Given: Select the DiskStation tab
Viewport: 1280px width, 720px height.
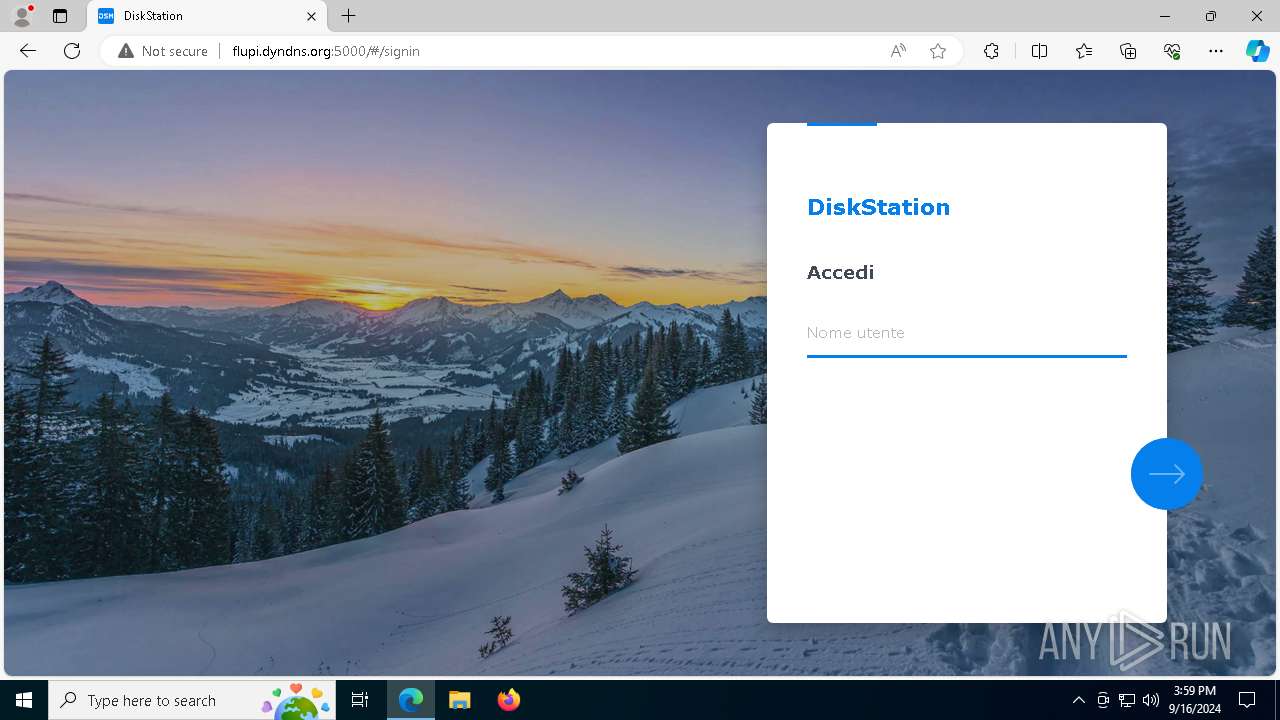Looking at the screenshot, I should [207, 16].
